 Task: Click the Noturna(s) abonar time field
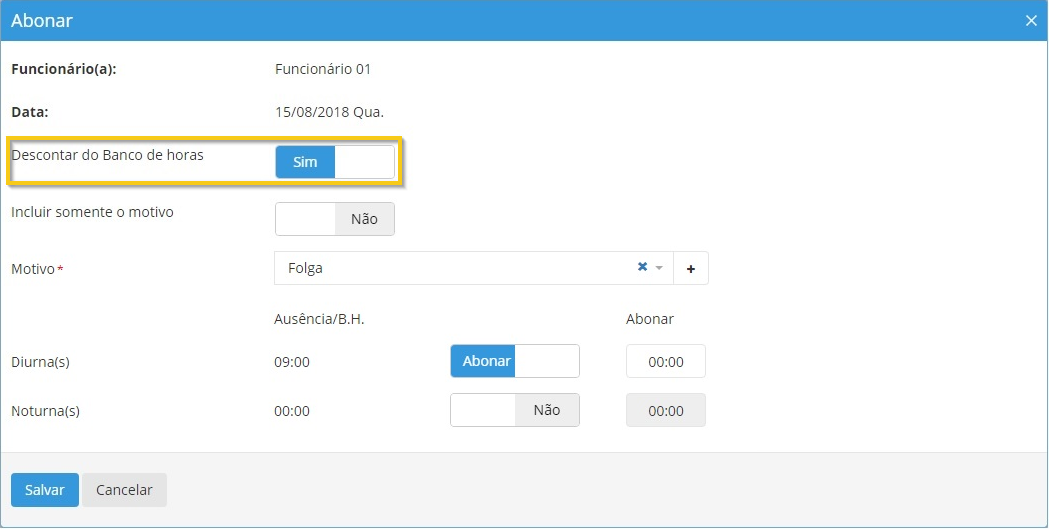point(665,411)
